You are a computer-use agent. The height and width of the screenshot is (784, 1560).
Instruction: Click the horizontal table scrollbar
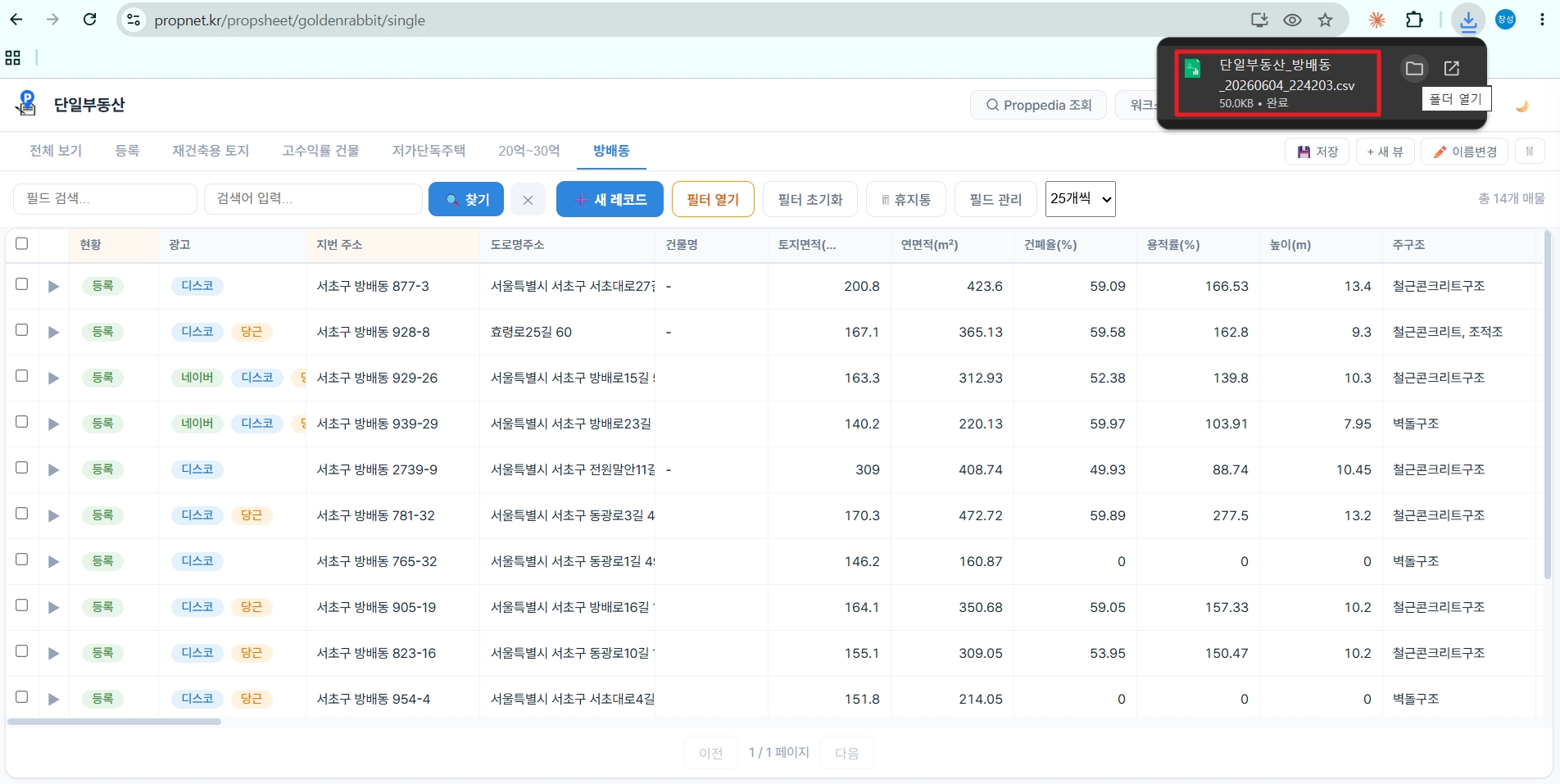coord(115,722)
